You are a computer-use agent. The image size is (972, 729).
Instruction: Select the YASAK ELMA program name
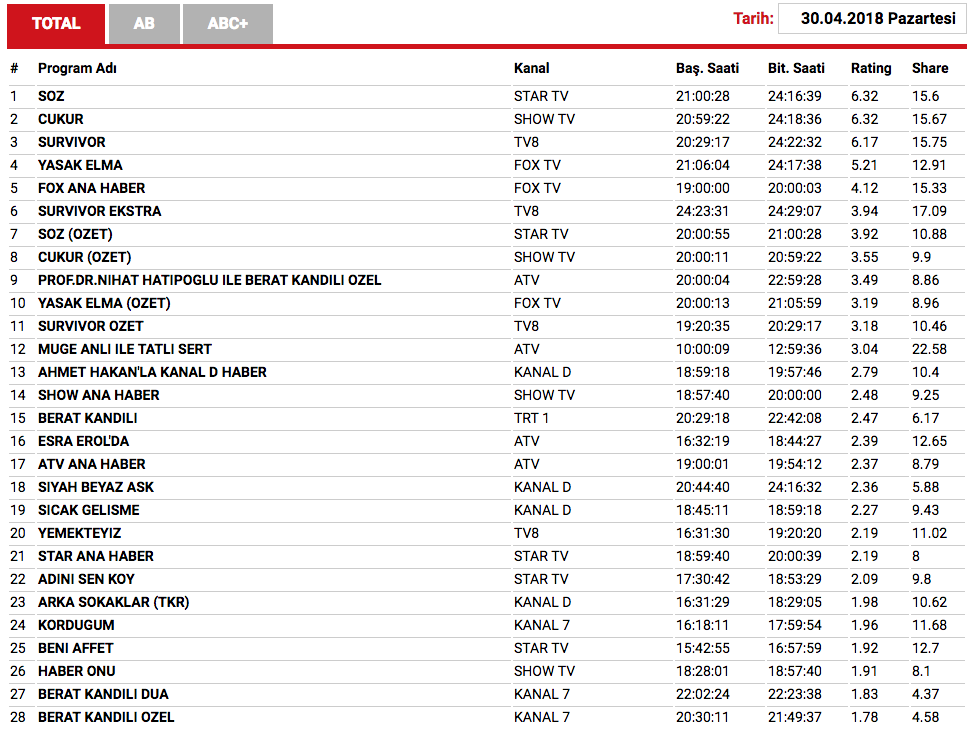80,166
